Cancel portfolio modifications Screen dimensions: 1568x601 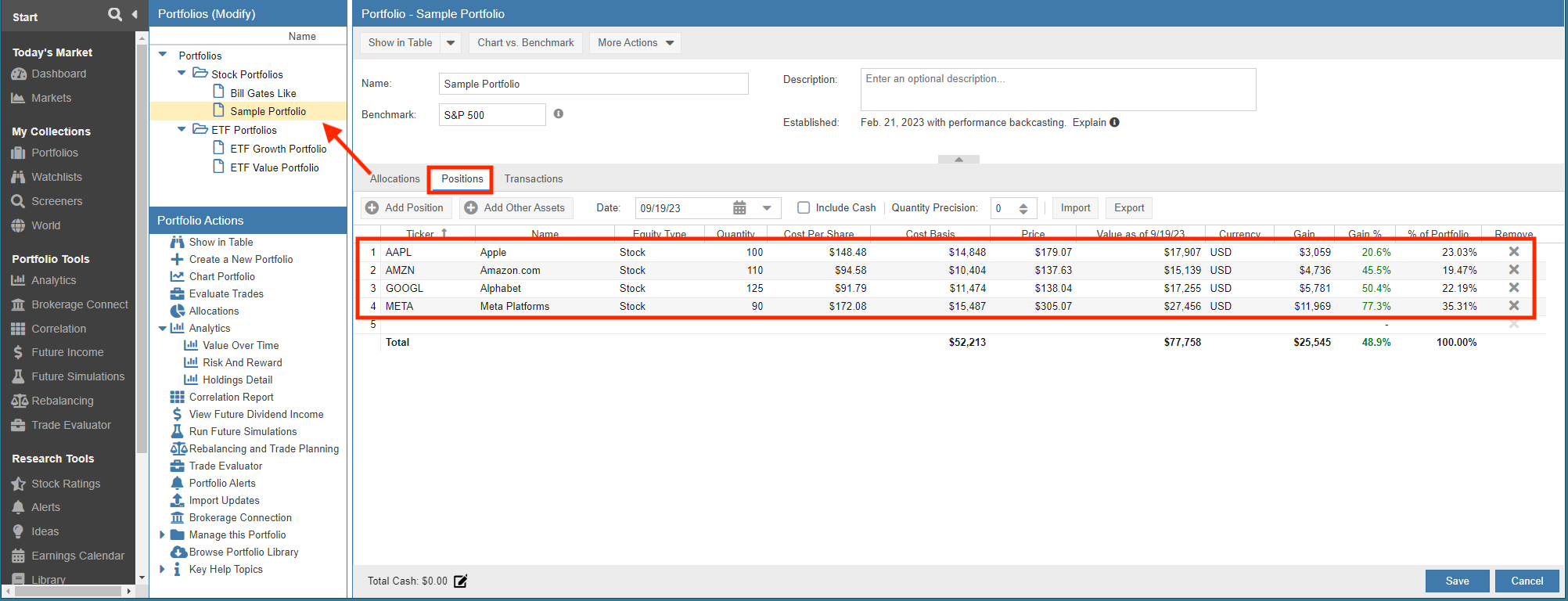[1527, 581]
